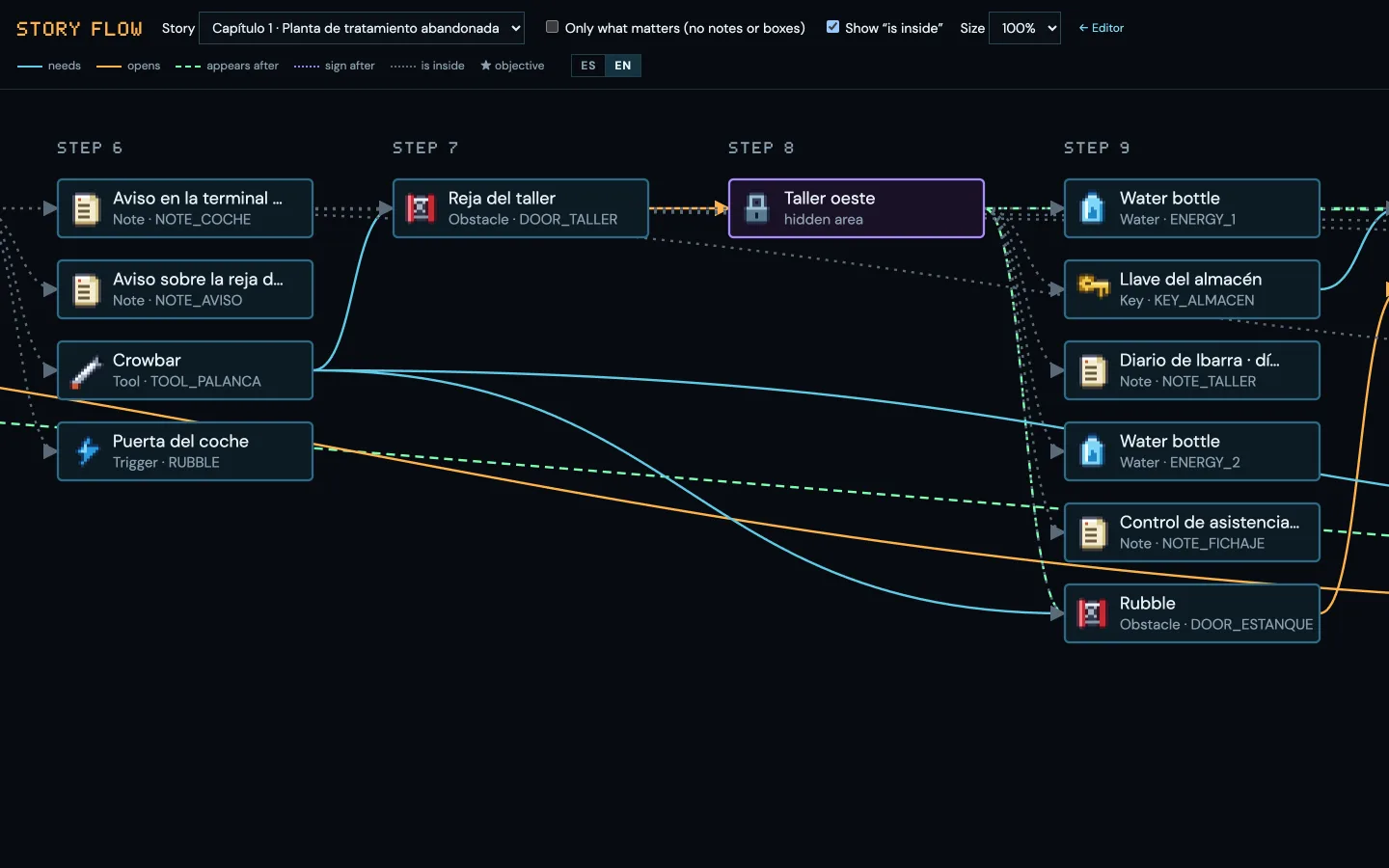Click the note icon on Diario de Ibarra
The width and height of the screenshot is (1389, 868).
[1092, 370]
